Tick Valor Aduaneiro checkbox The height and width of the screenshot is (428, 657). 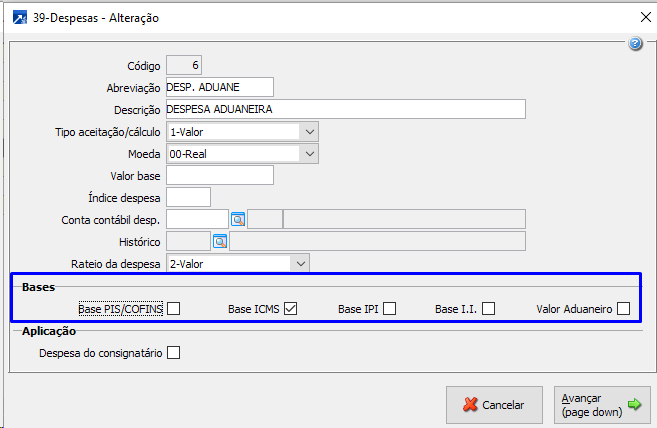[623, 309]
